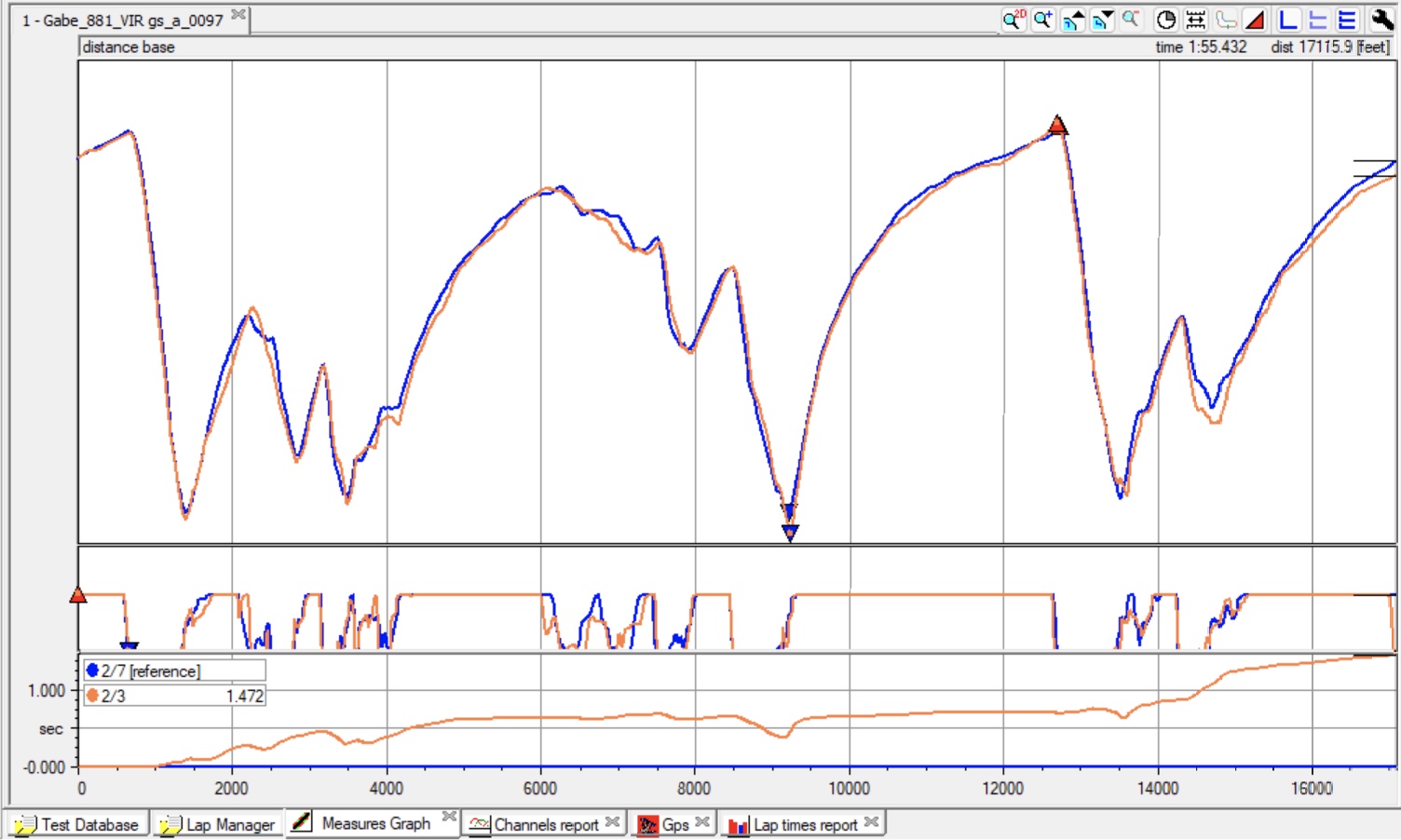Screen dimensions: 1401x840
Task: Click the blue 2/7 reference color dot
Action: click(92, 671)
